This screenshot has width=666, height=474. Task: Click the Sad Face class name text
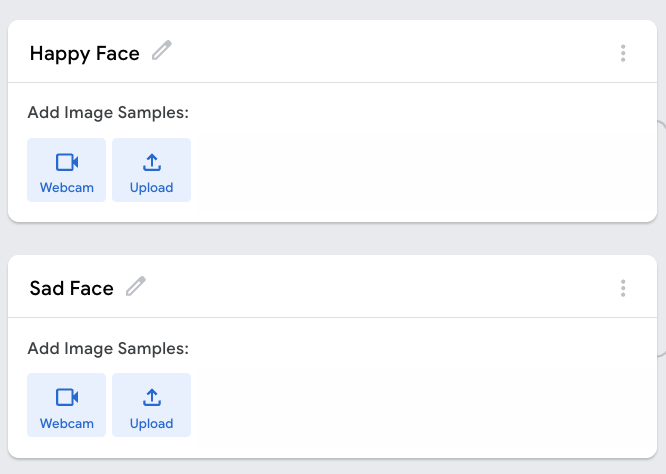click(x=72, y=289)
